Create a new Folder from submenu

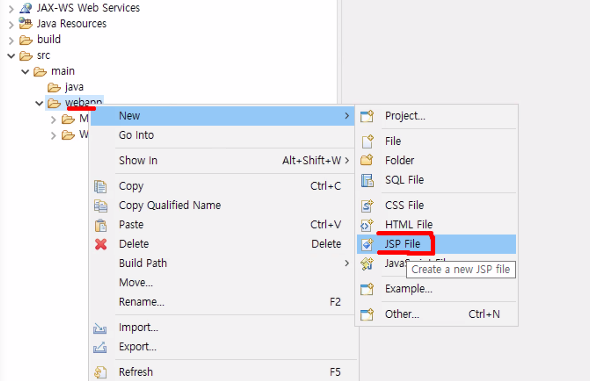tap(436, 161)
